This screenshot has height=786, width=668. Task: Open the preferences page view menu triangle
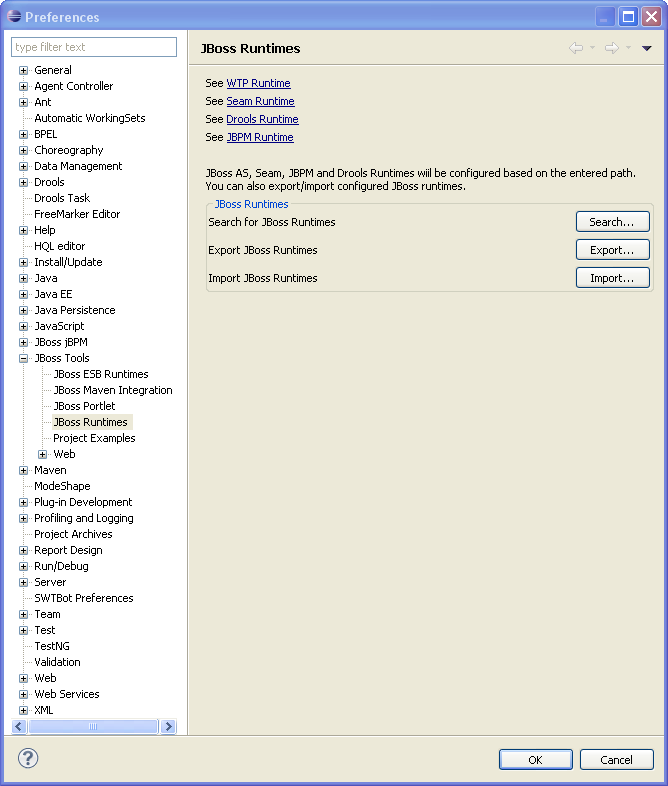coord(646,48)
